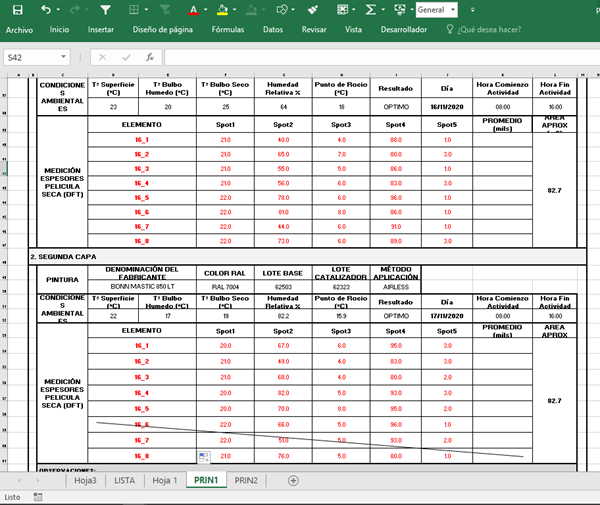Click the macro record icon in status bar

pyautogui.click(x=36, y=497)
